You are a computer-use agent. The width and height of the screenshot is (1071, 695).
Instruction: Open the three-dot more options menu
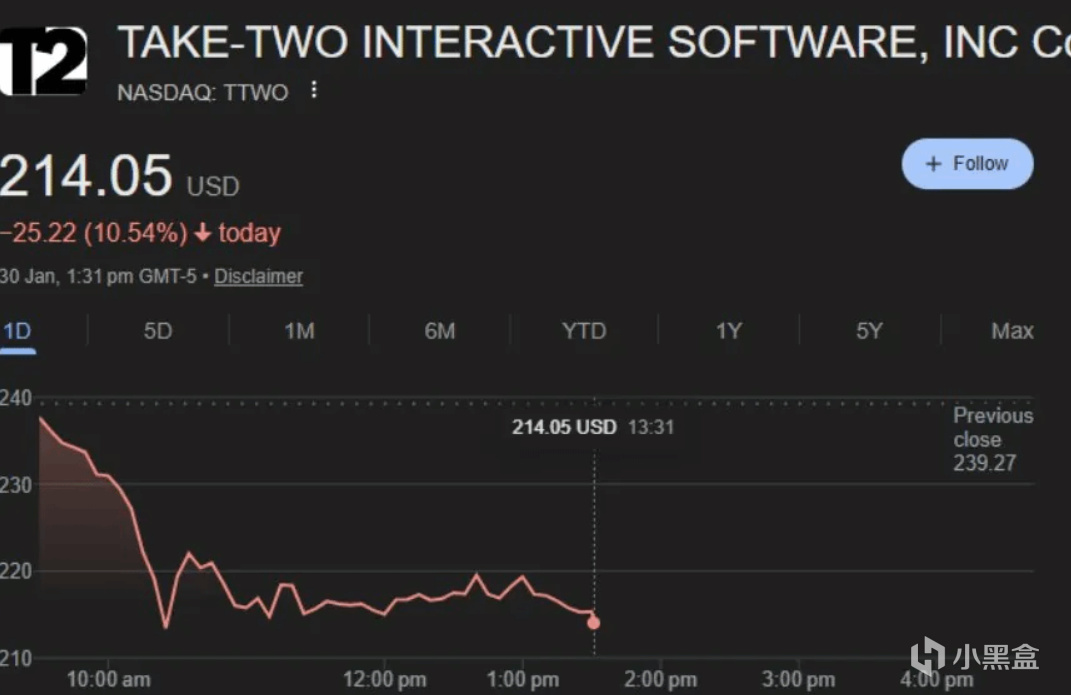pyautogui.click(x=314, y=91)
